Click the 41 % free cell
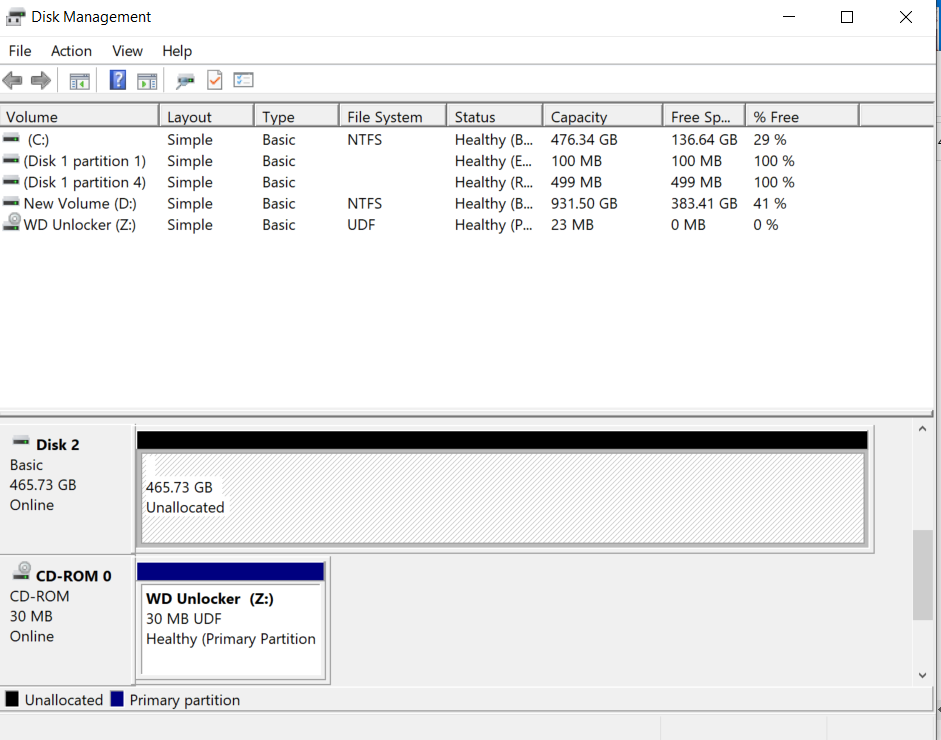 click(x=770, y=203)
